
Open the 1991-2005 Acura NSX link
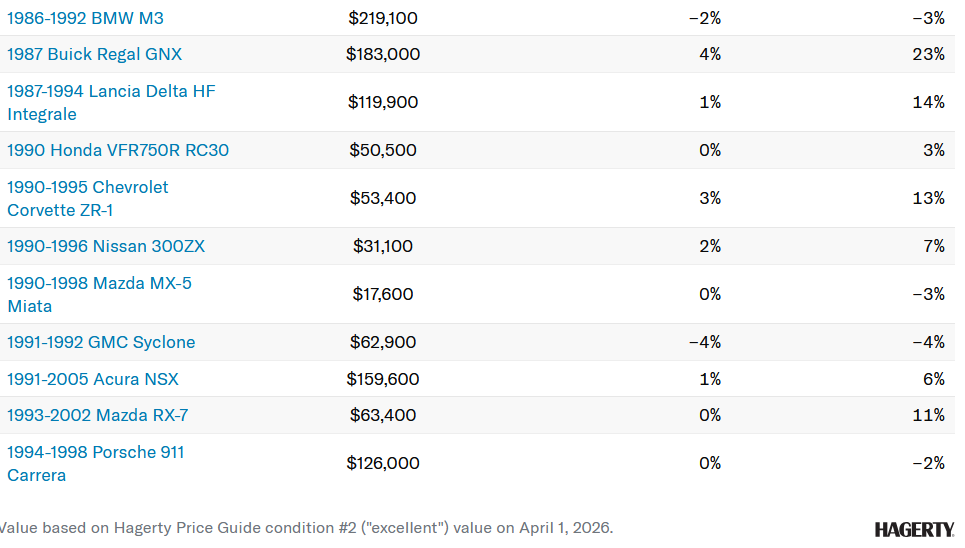pyautogui.click(x=93, y=379)
